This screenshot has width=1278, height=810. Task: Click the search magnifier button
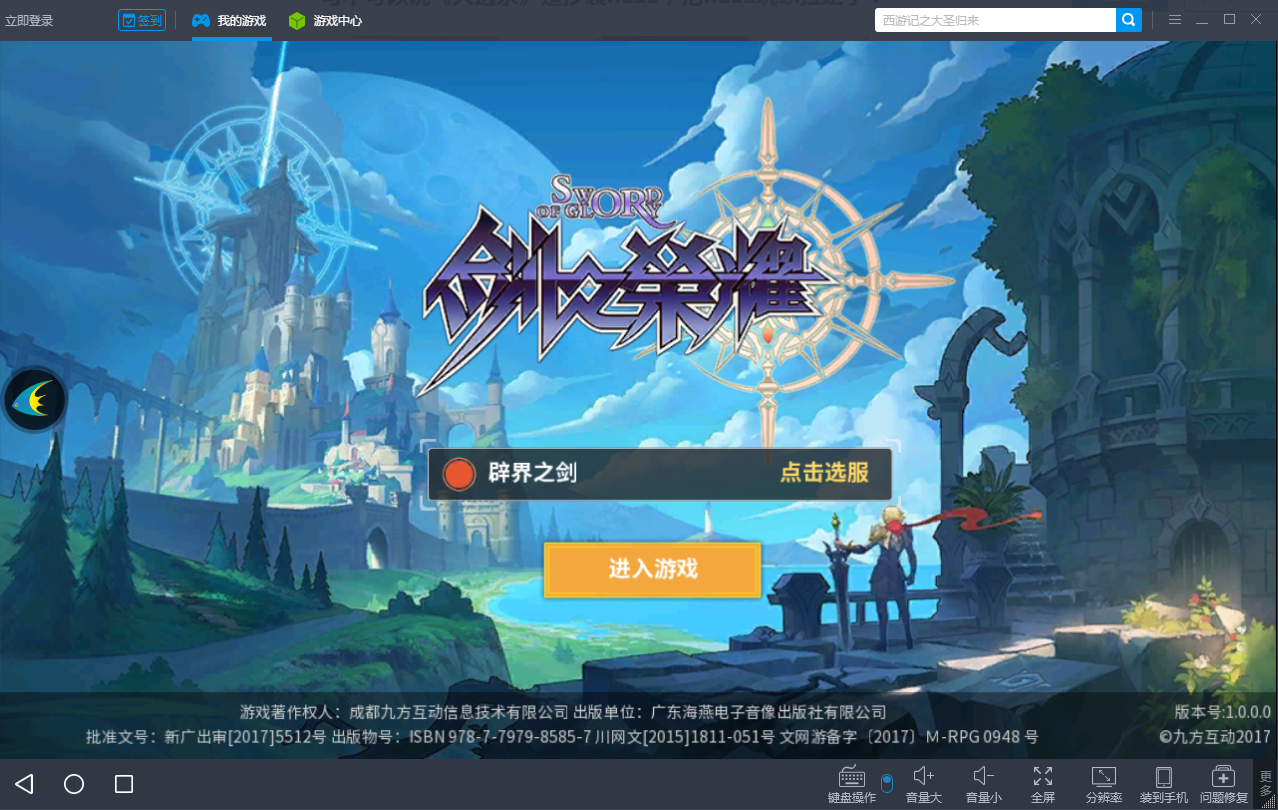pyautogui.click(x=1129, y=20)
